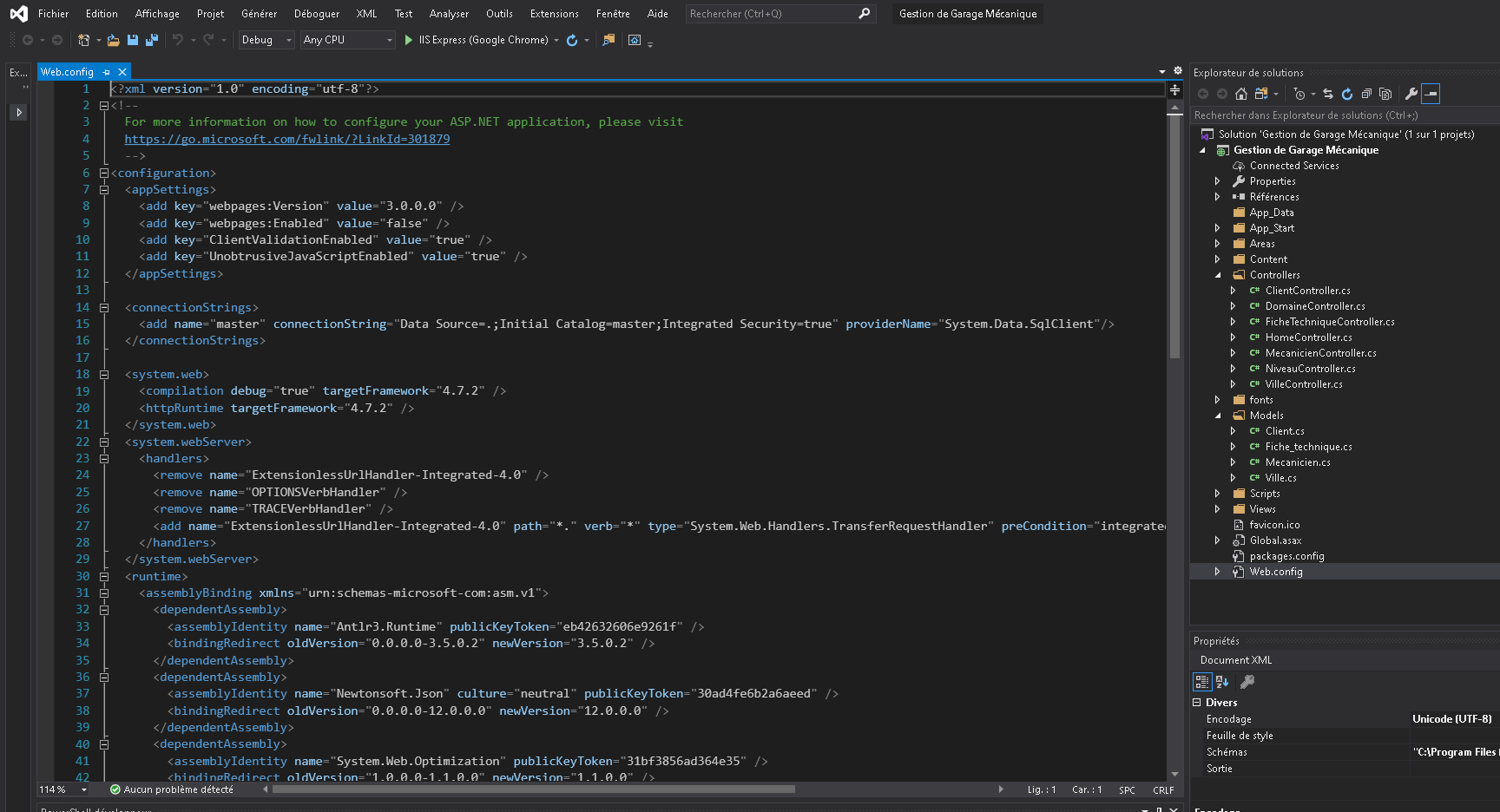Toggle the connectionStrings outlining region collapsed
This screenshot has height=812, width=1500.
tap(104, 306)
